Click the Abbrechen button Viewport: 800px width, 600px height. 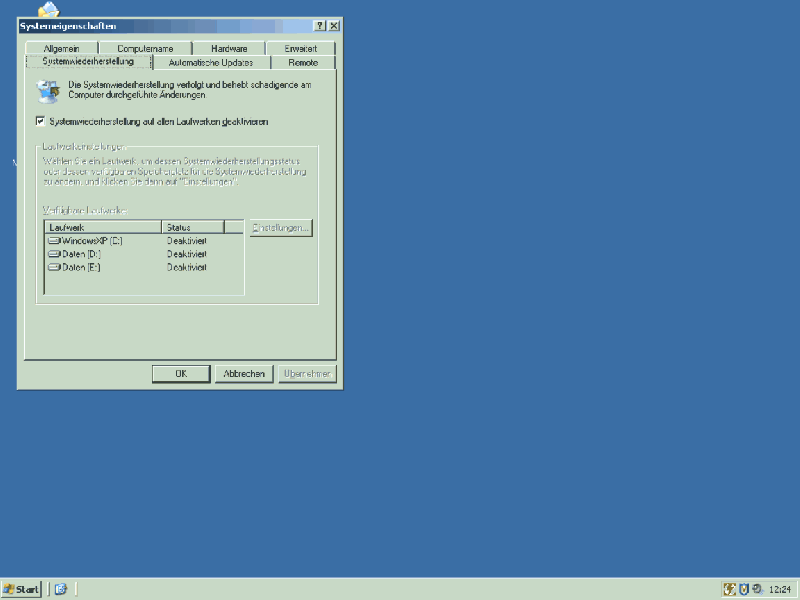[x=244, y=374]
